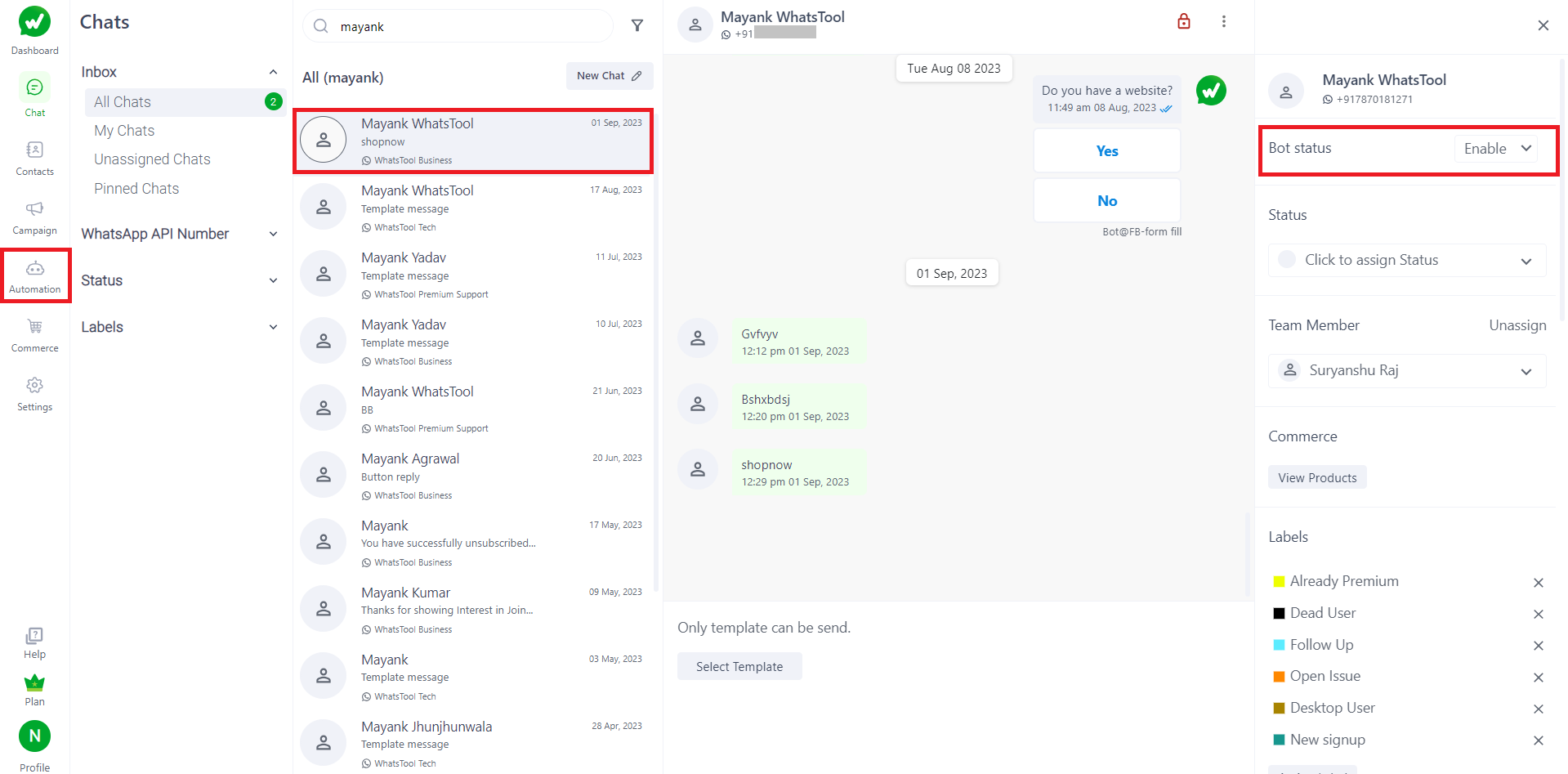Viewport: 1568px width, 774px height.
Task: Click the Yes reply button
Action: coord(1107,151)
